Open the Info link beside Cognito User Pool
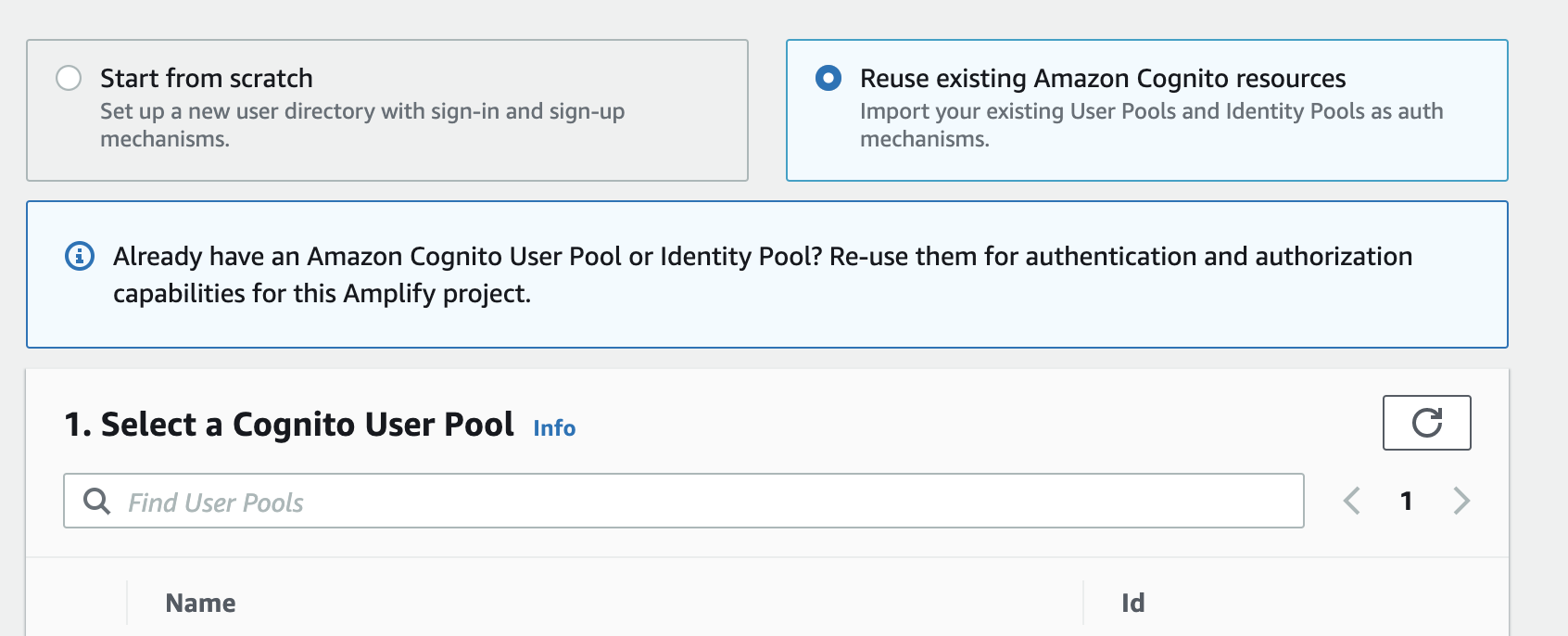Image resolution: width=1568 pixels, height=636 pixels. pos(554,428)
